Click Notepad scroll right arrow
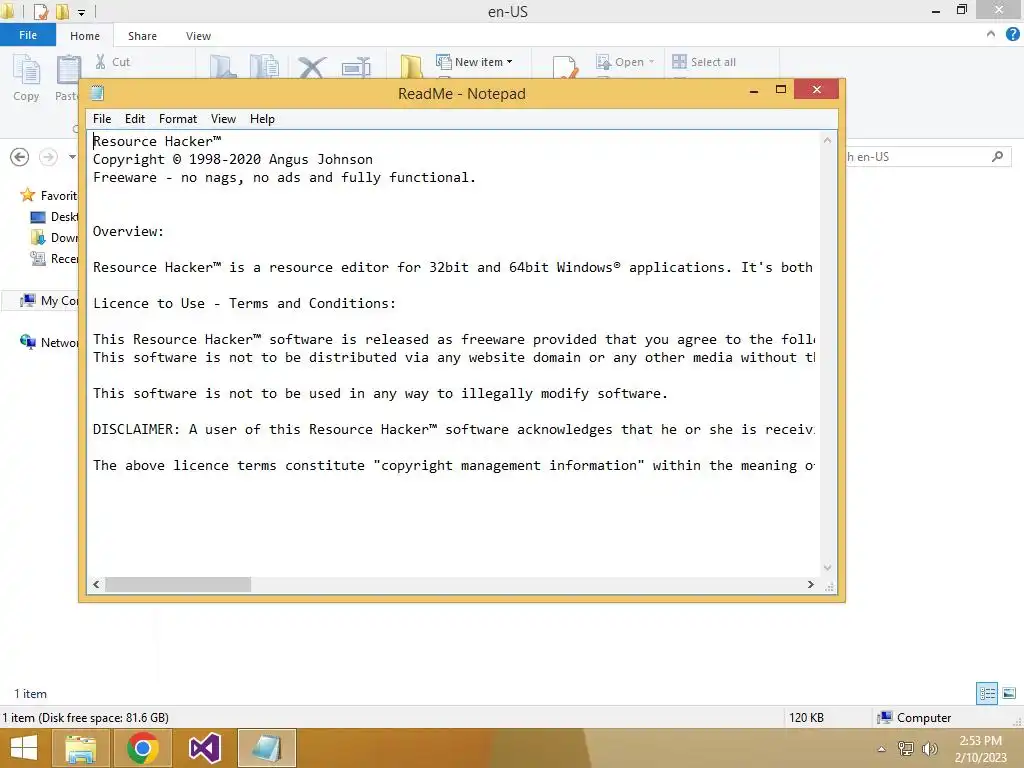 click(810, 584)
